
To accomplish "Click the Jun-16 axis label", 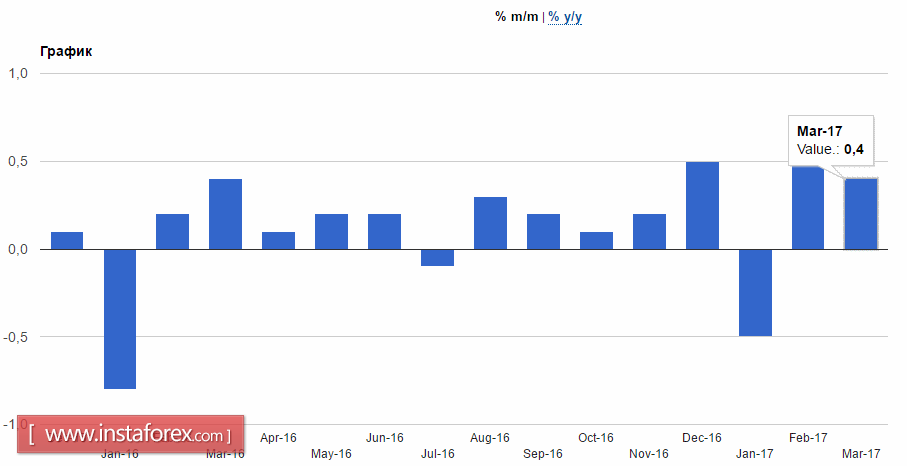I will (385, 438).
